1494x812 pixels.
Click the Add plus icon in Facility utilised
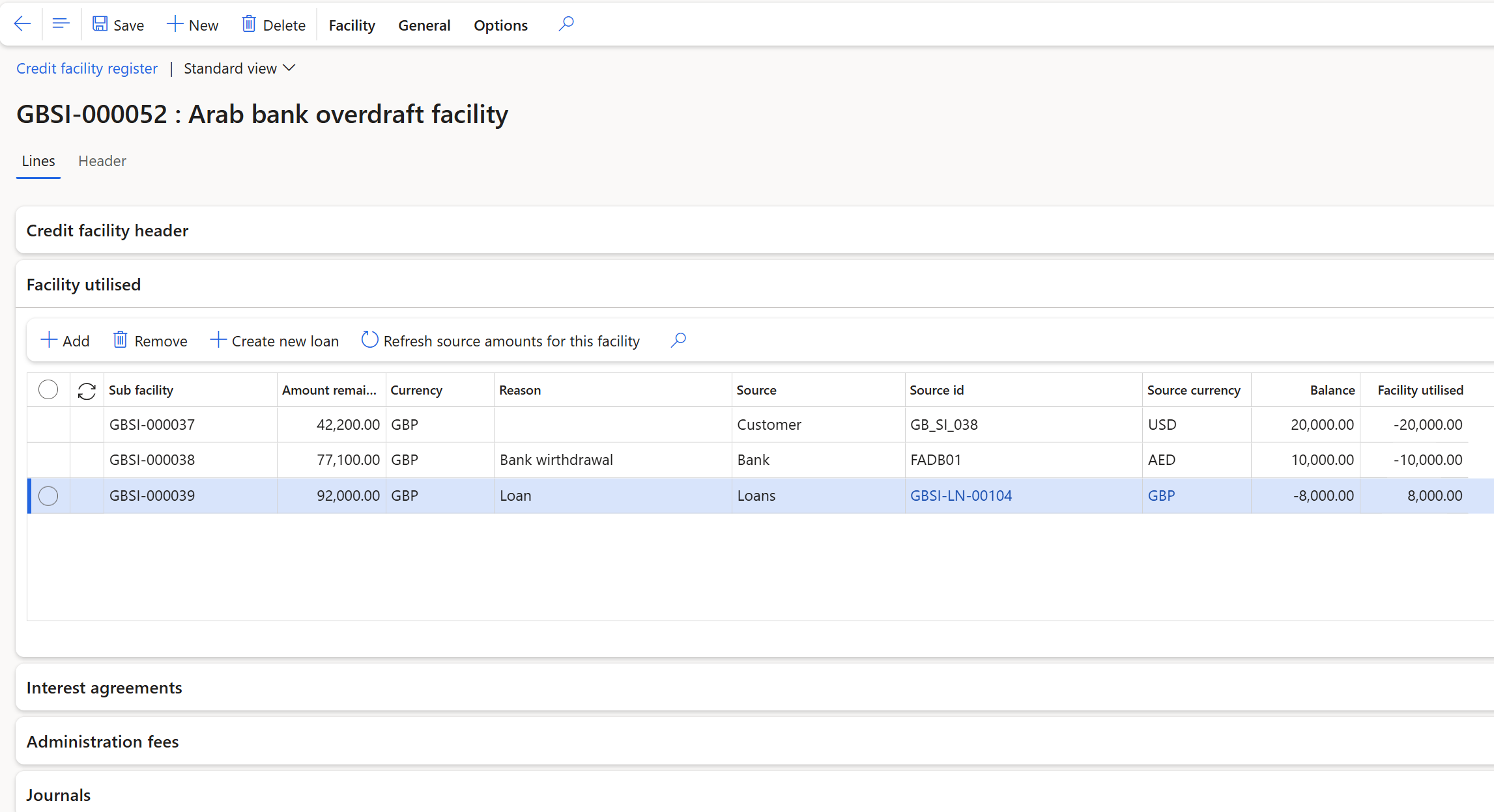[49, 340]
